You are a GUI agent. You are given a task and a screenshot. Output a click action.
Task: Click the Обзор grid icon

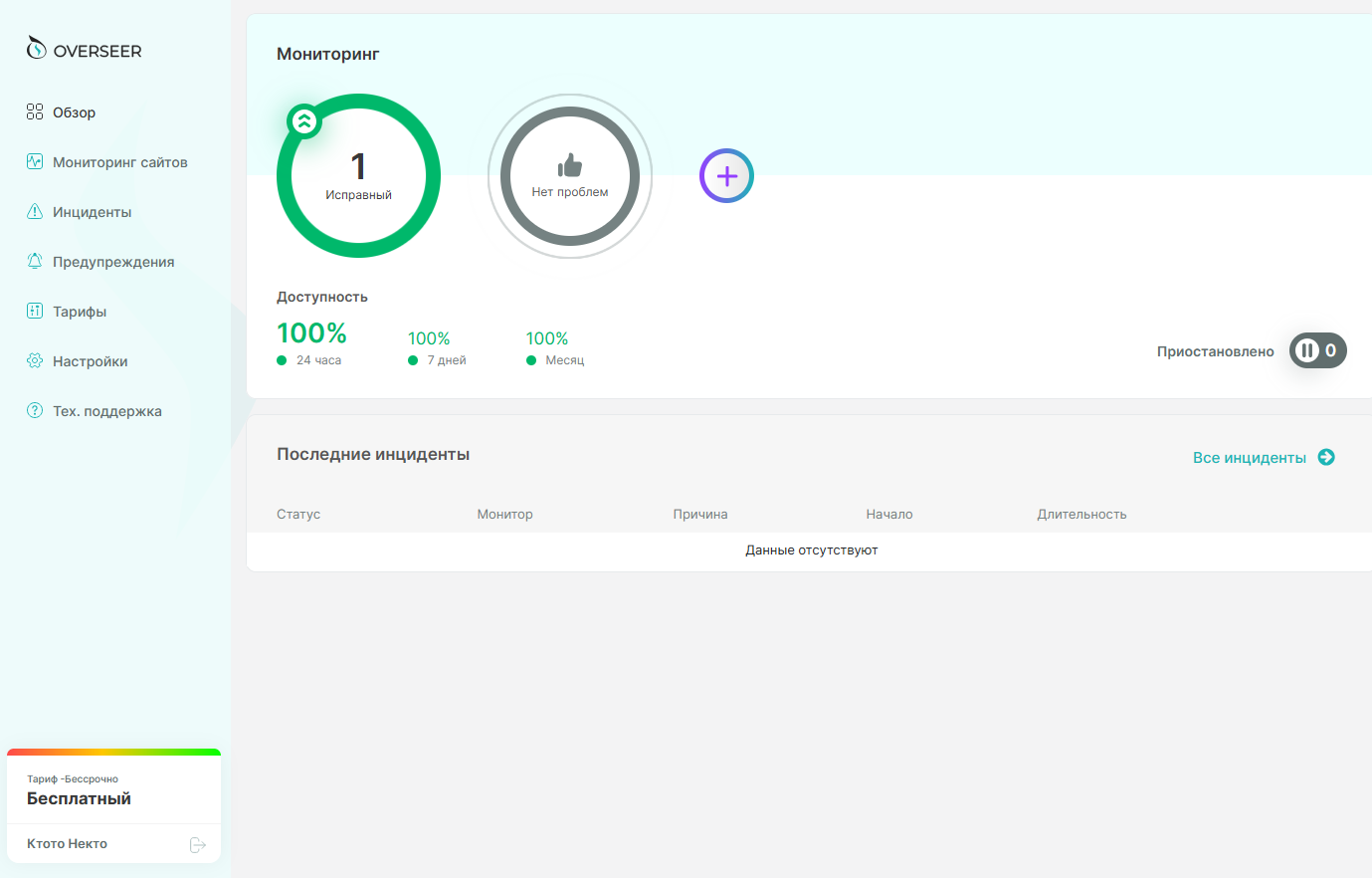click(35, 111)
